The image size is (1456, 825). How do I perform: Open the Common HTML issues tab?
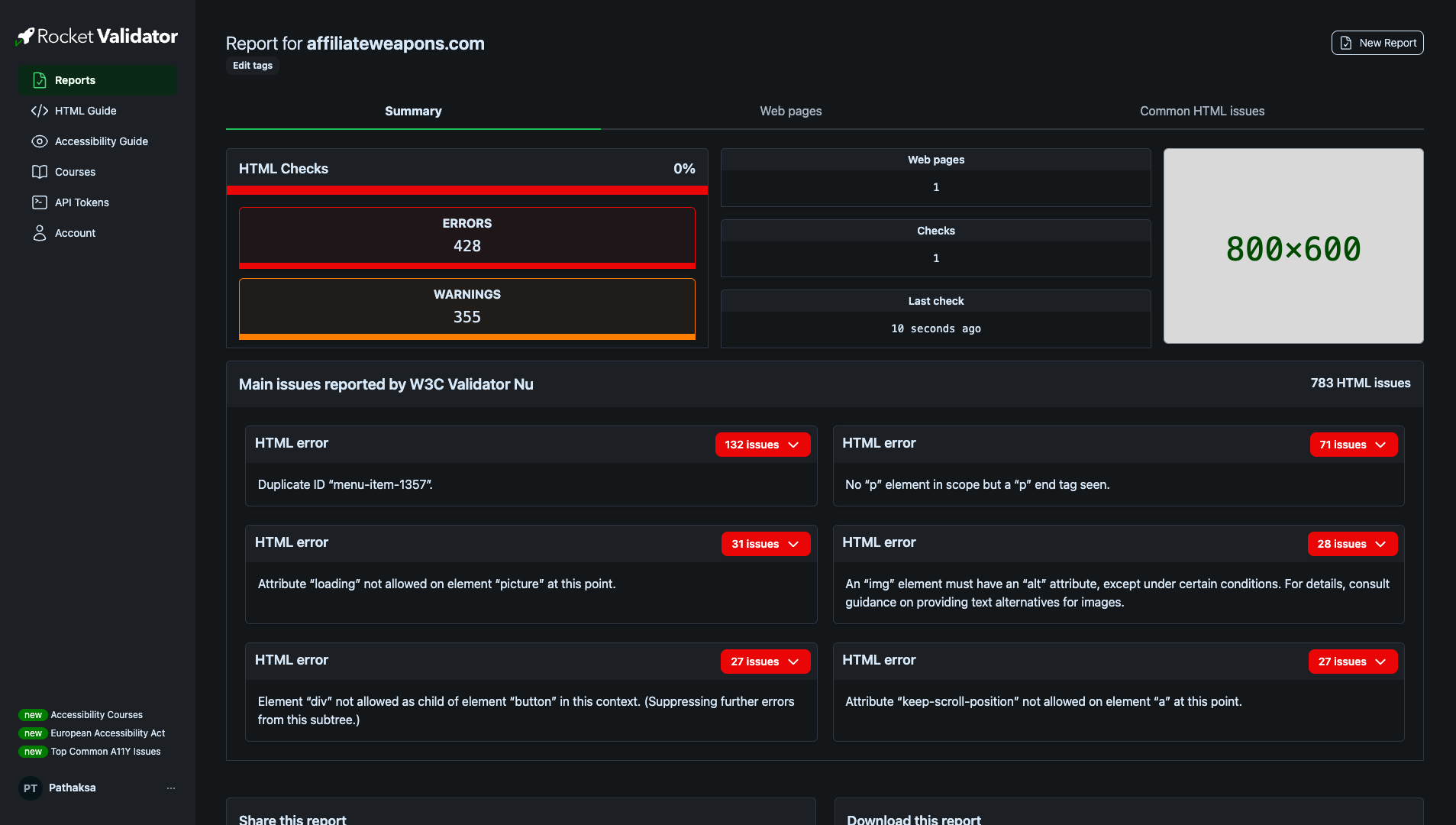coord(1201,111)
